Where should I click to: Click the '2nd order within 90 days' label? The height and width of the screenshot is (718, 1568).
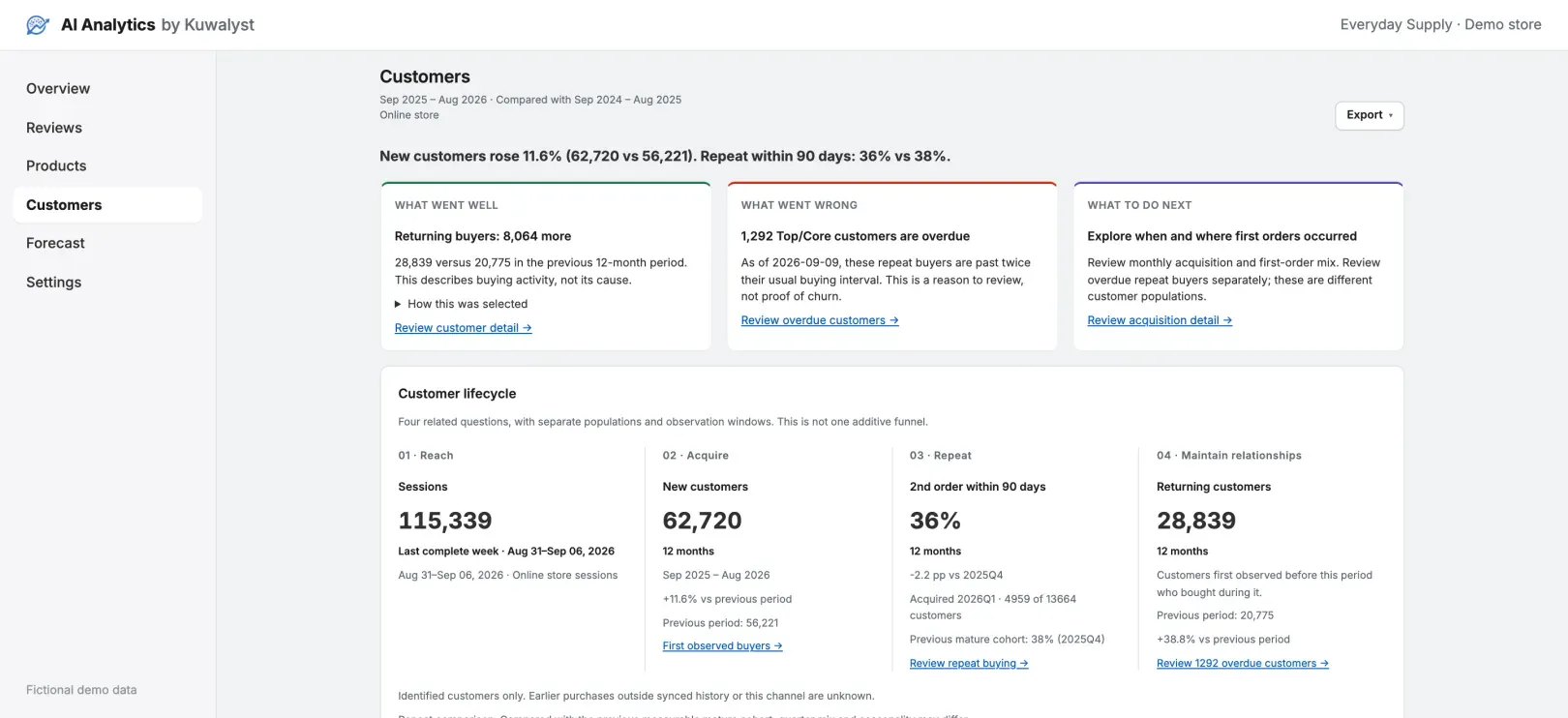978,487
